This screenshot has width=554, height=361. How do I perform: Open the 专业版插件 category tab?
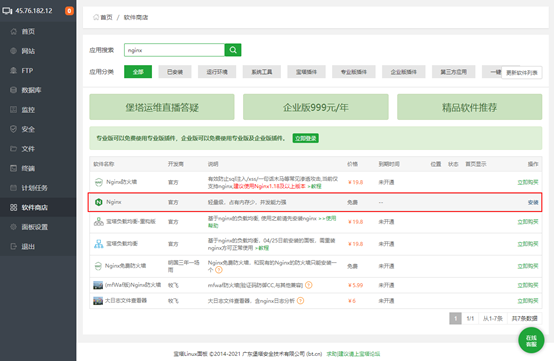[x=354, y=72]
